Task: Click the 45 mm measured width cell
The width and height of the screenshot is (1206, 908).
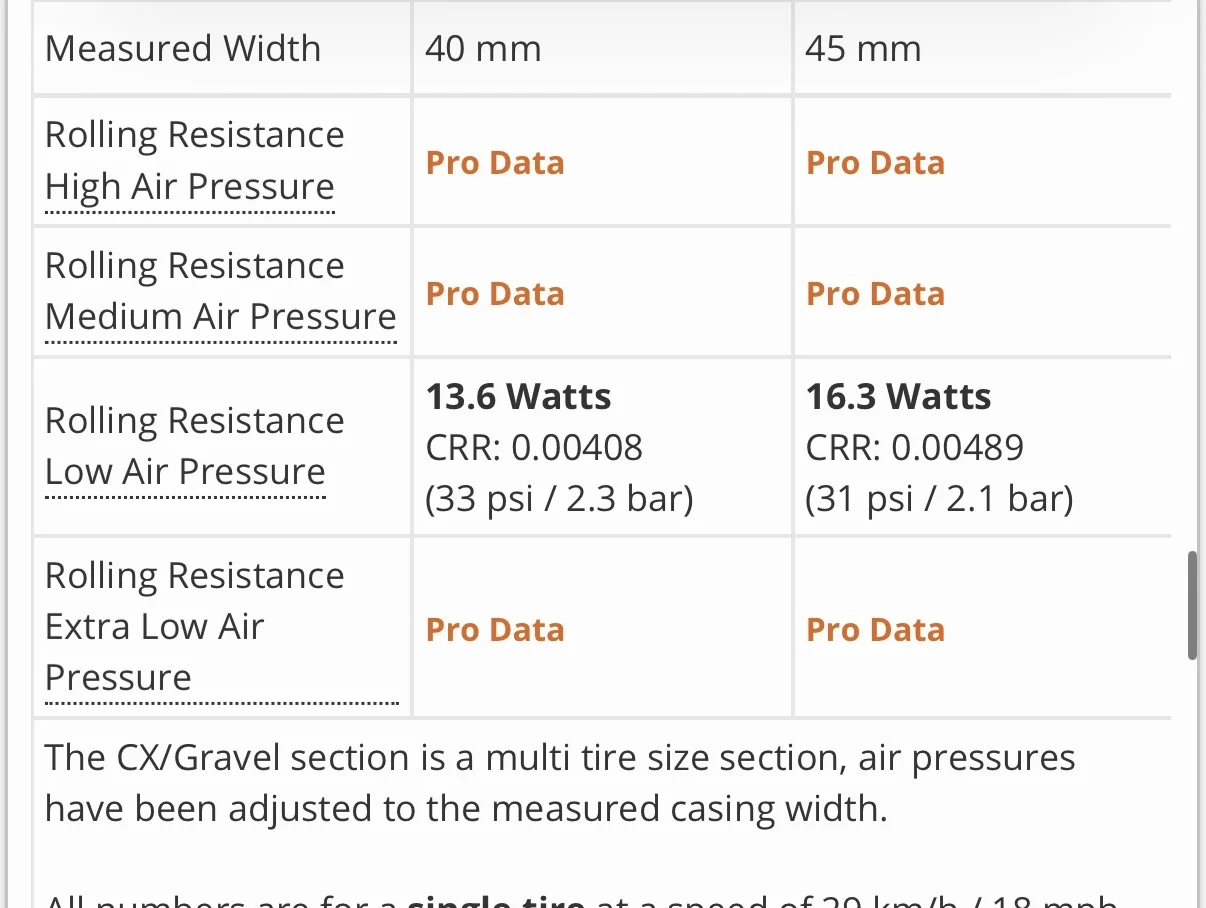Action: click(863, 49)
